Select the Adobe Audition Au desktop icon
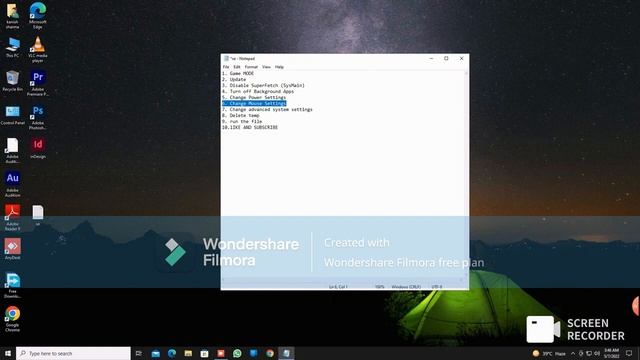This screenshot has height=360, width=640. [x=12, y=184]
